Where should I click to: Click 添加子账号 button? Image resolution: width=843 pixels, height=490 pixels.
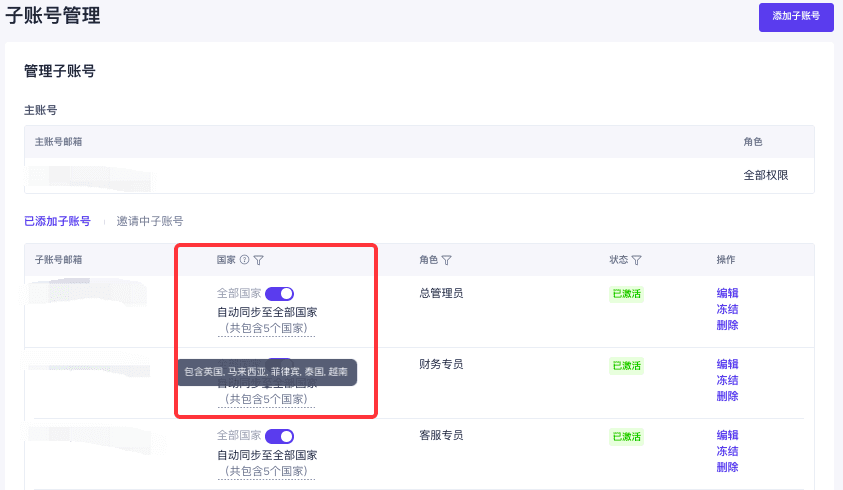(x=796, y=17)
